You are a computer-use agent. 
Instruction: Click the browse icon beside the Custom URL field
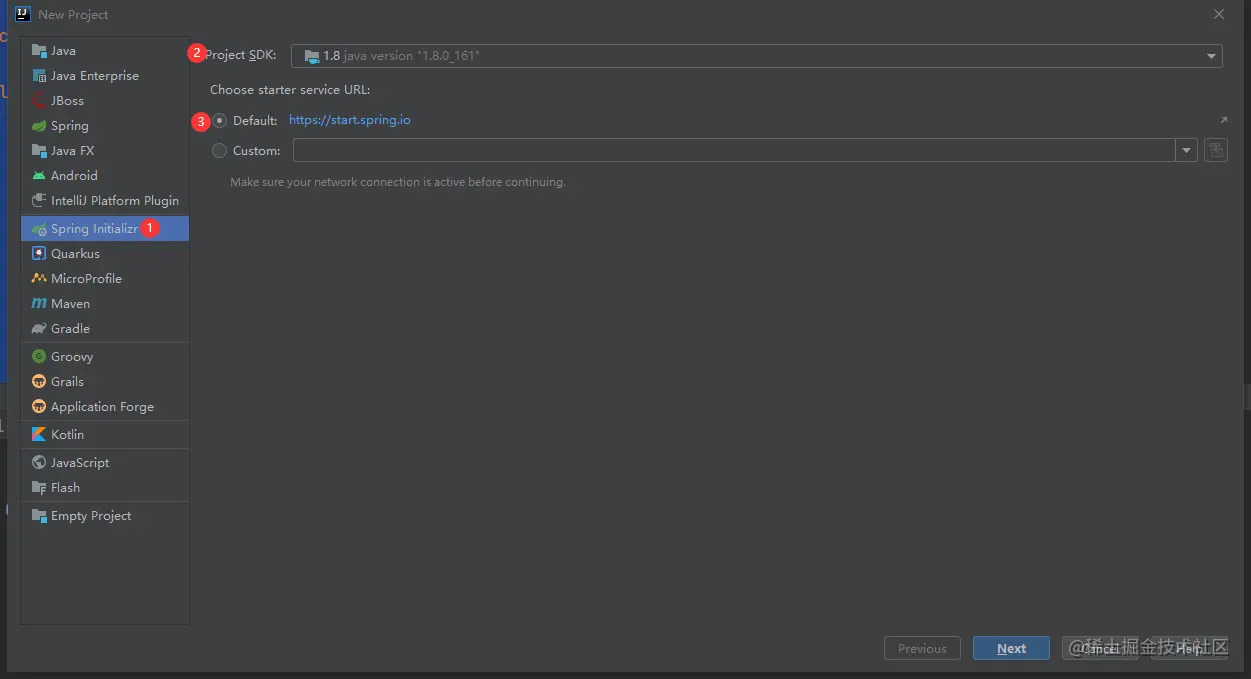pyautogui.click(x=1215, y=151)
